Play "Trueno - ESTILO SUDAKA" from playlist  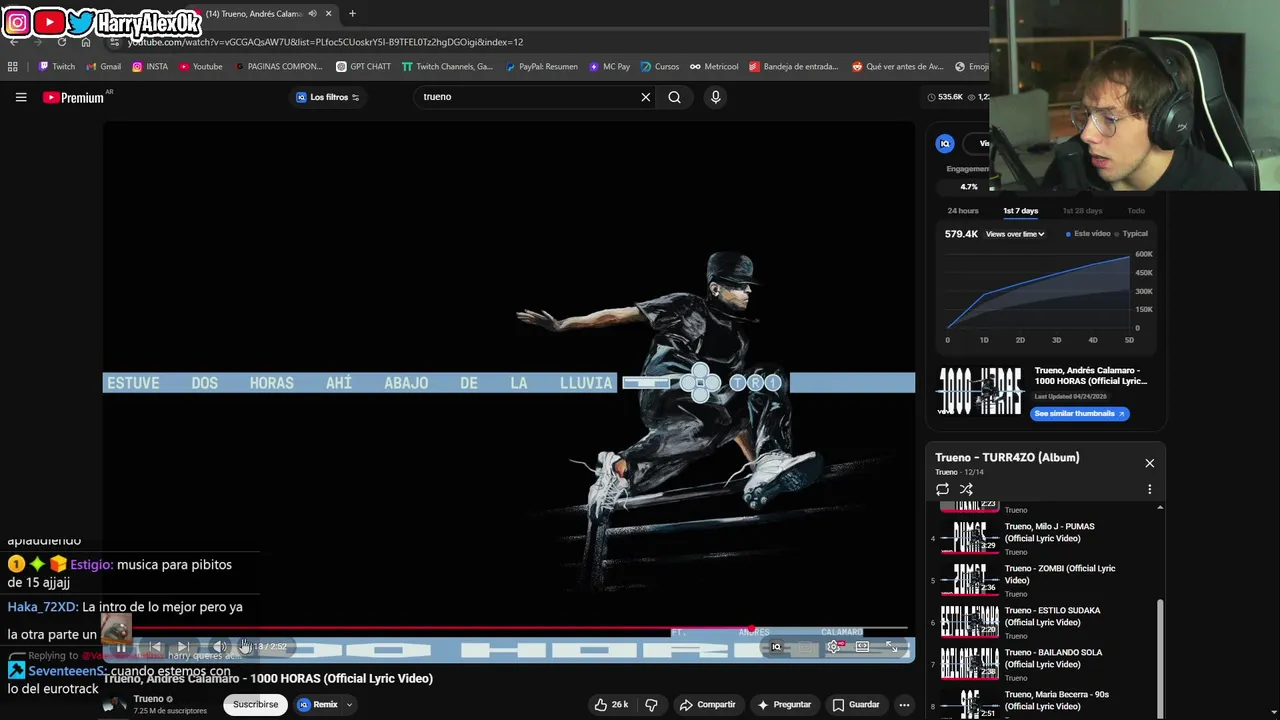pos(1043,622)
